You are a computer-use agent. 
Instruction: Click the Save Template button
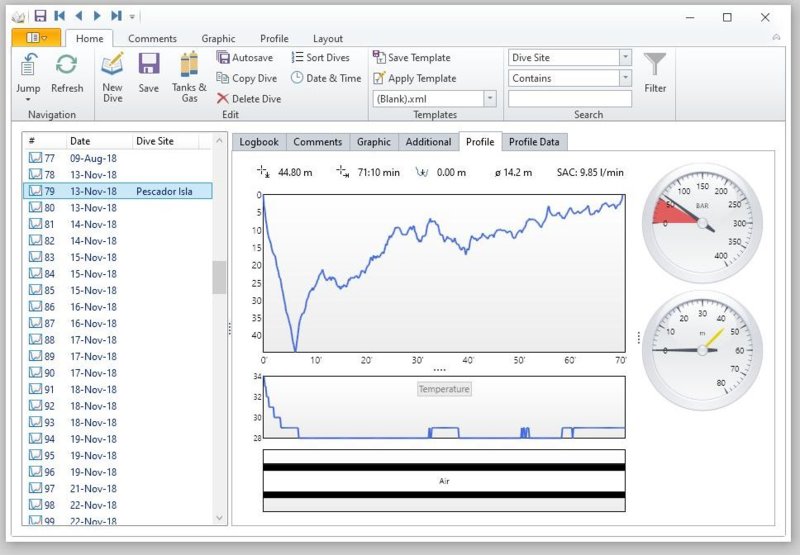[x=411, y=58]
